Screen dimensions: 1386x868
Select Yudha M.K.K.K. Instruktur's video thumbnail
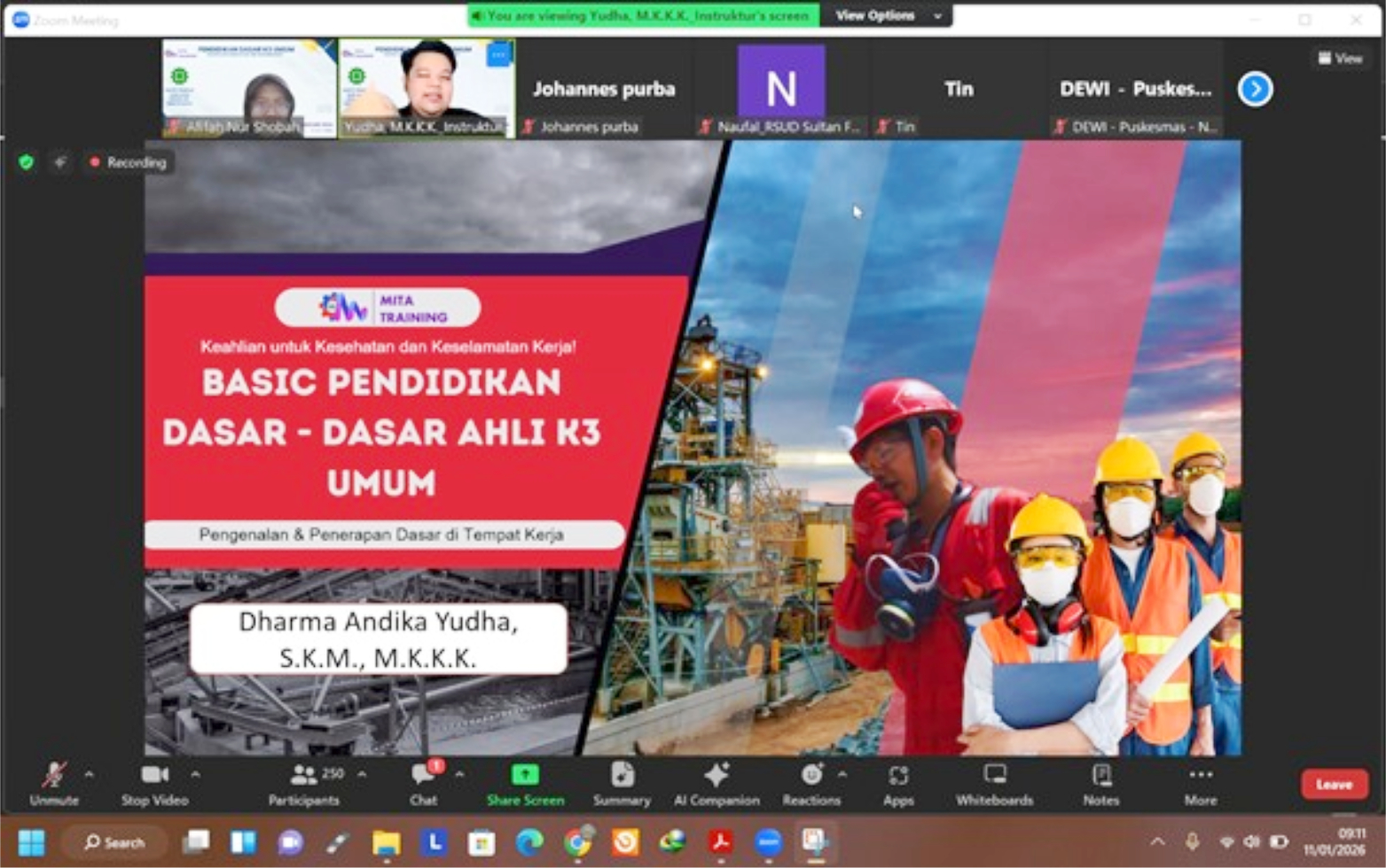426,86
